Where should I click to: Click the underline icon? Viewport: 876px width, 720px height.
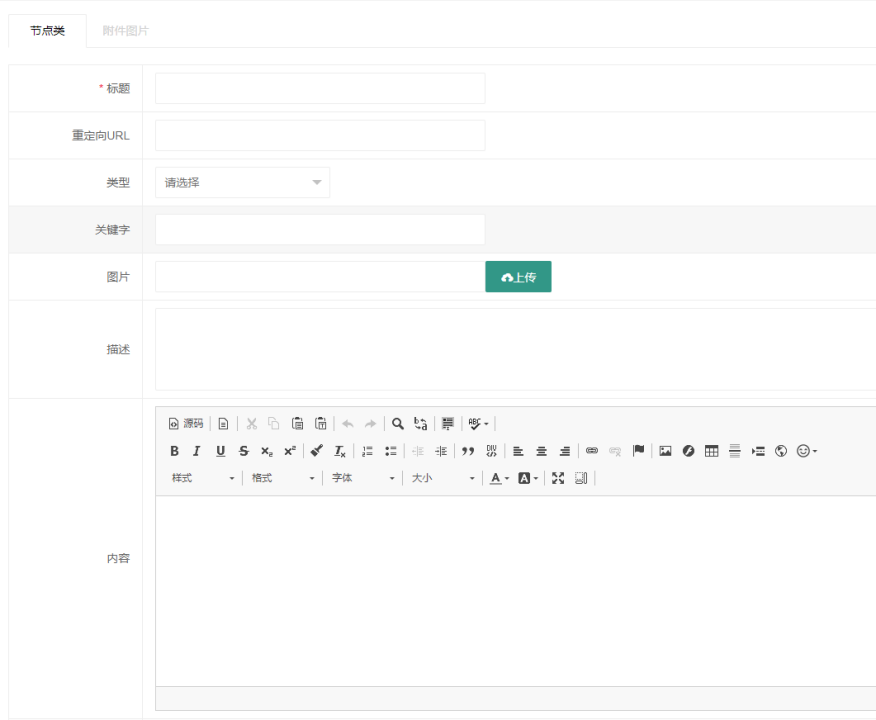click(x=221, y=451)
